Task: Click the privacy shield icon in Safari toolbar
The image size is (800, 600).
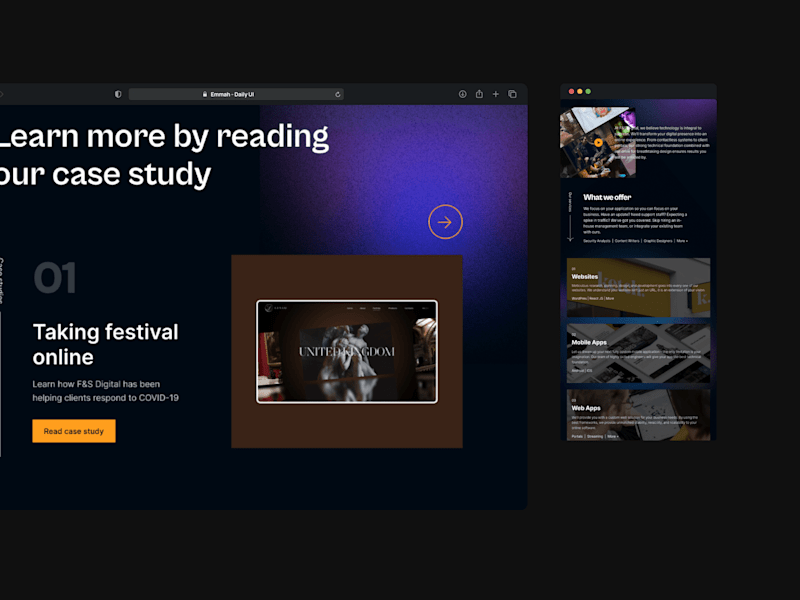Action: [118, 94]
